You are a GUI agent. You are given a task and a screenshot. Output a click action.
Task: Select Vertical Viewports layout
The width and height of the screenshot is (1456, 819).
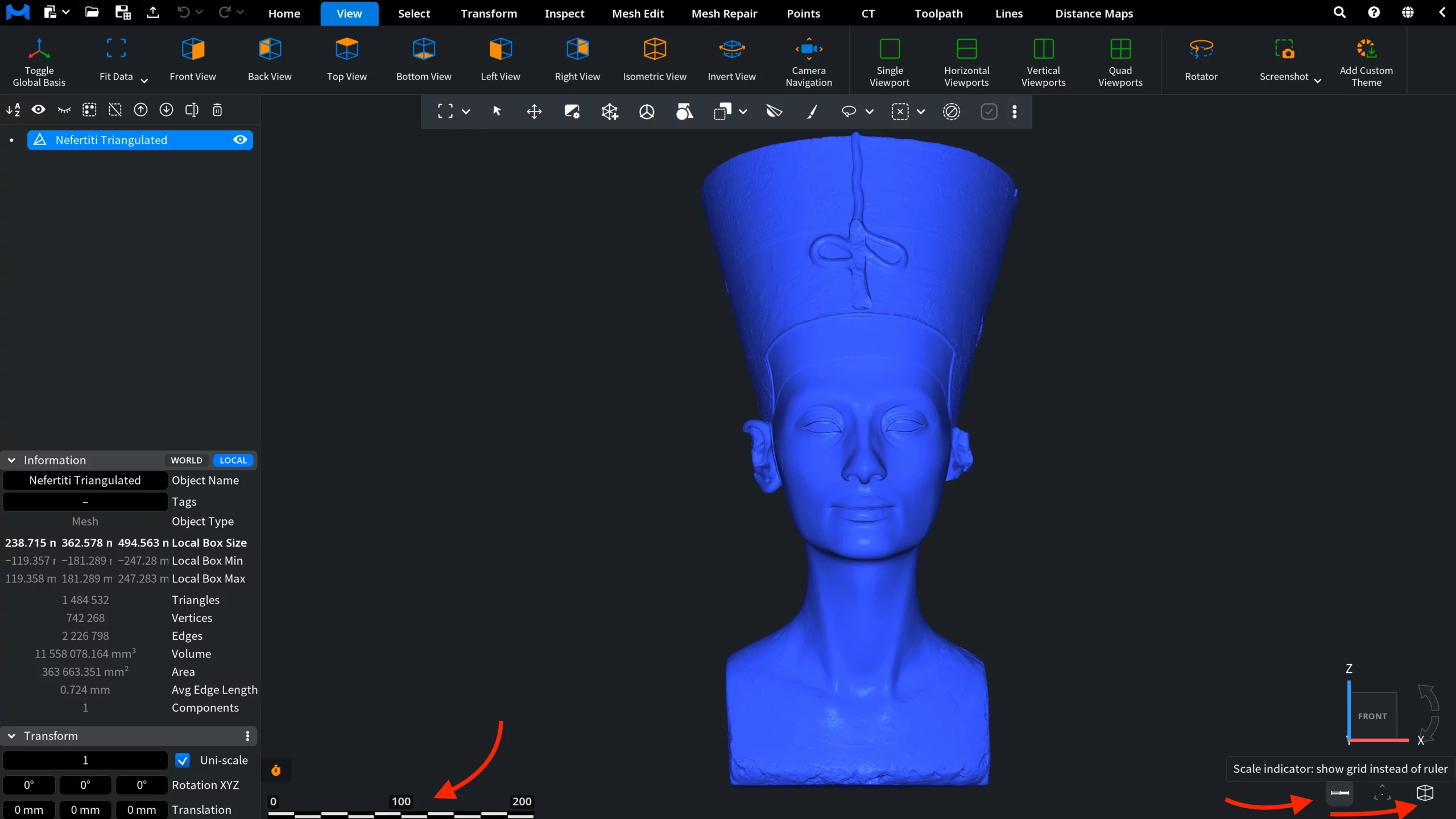[1044, 61]
